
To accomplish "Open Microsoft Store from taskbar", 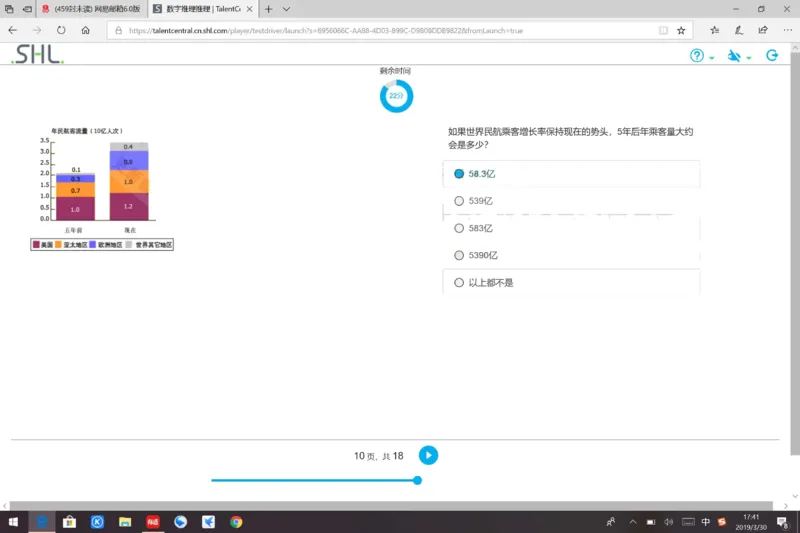I will click(x=69, y=522).
